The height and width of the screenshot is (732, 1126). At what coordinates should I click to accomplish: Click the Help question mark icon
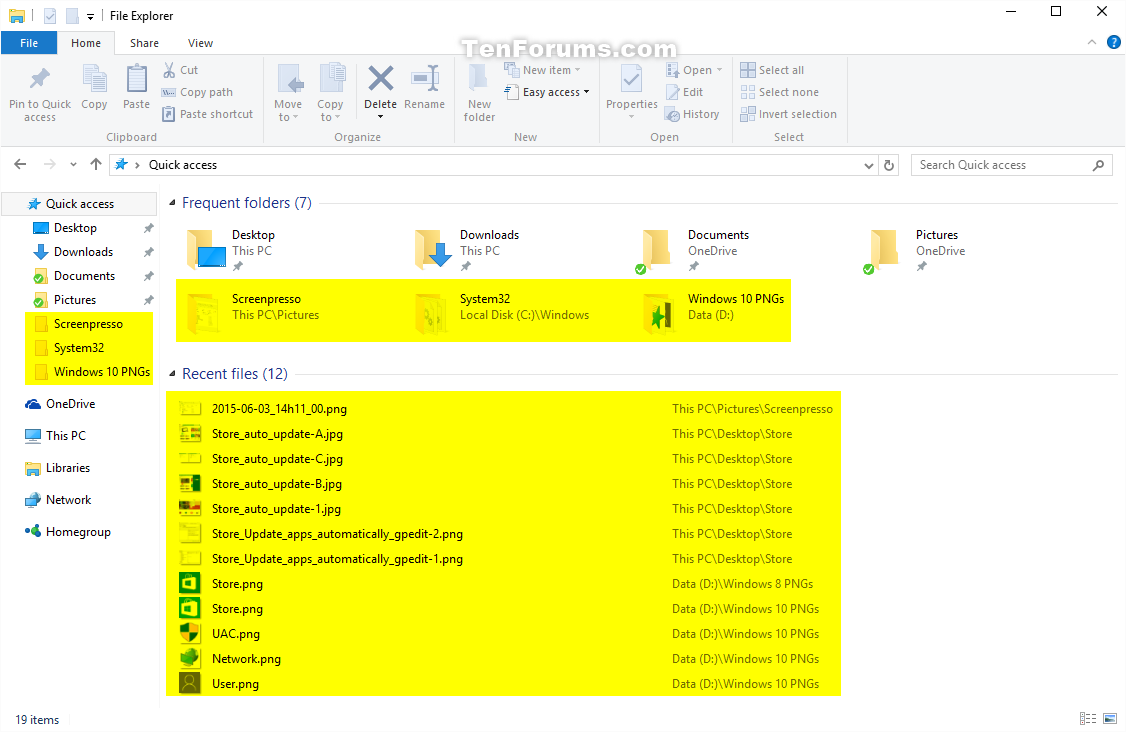pyautogui.click(x=1114, y=42)
